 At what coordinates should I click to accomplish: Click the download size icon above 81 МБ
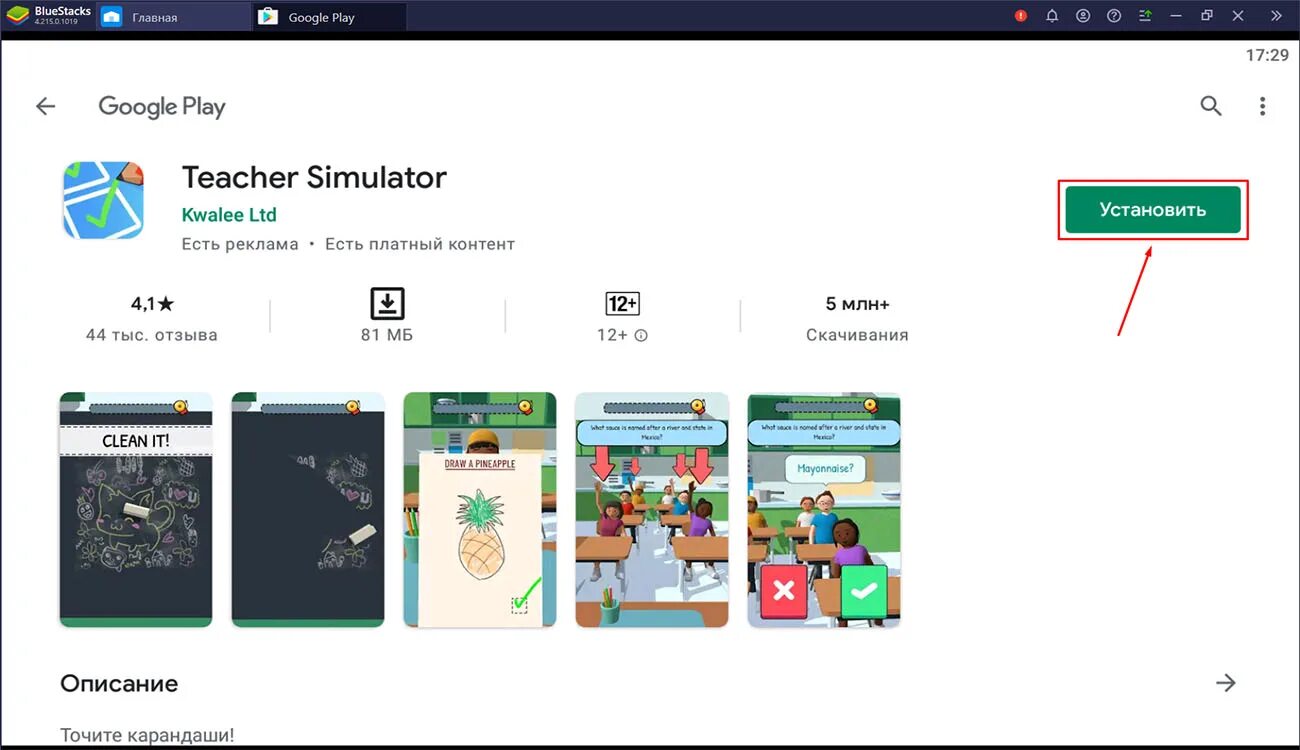pos(387,303)
